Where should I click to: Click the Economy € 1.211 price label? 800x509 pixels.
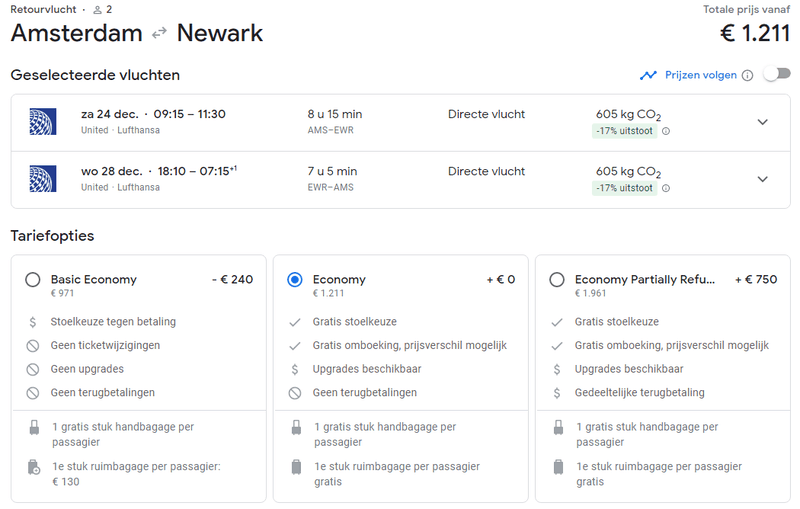328,294
